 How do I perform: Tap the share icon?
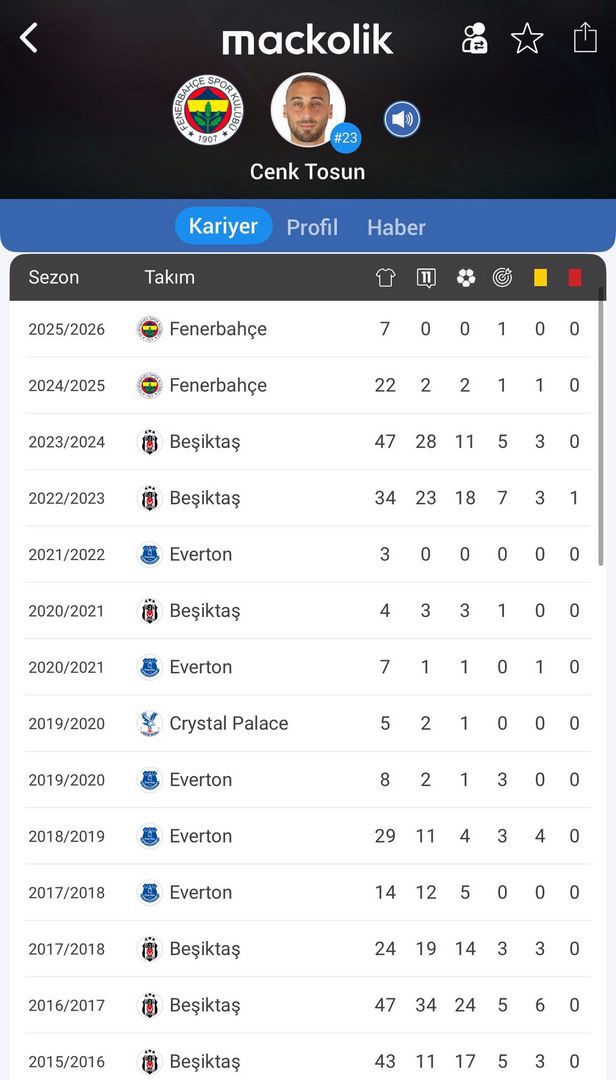point(584,38)
